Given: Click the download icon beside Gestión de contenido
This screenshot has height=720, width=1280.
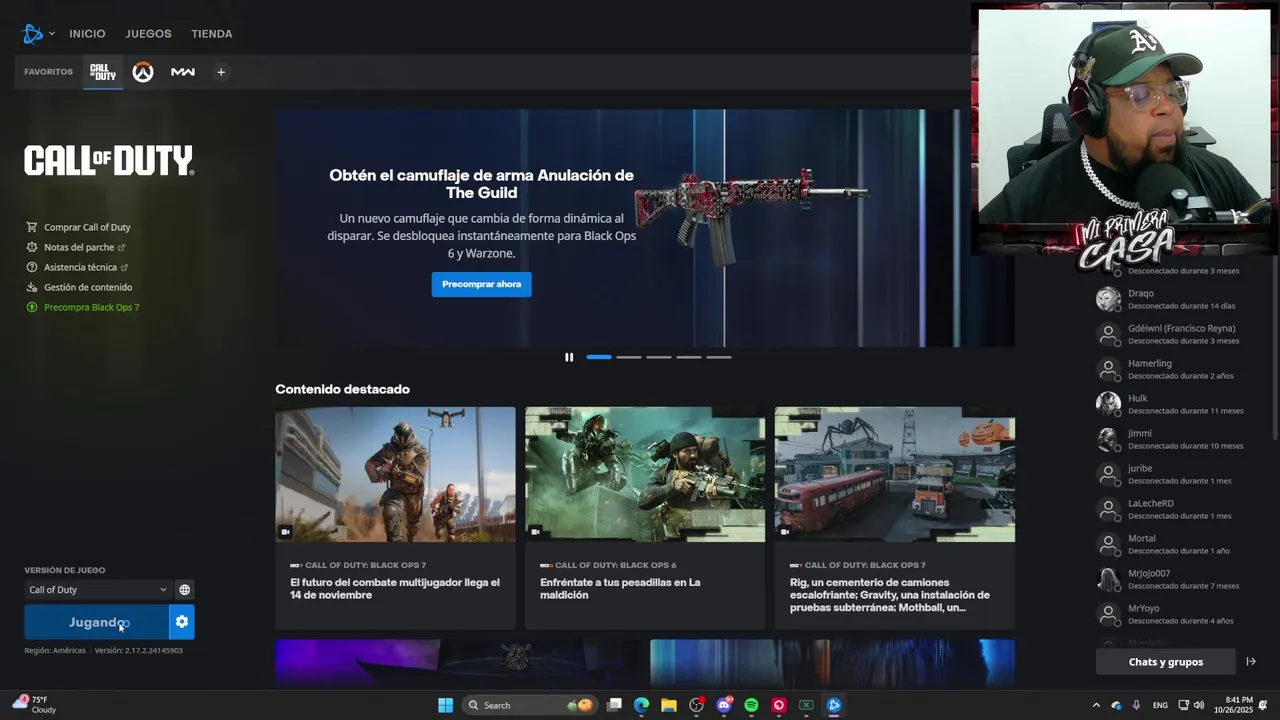Looking at the screenshot, I should 32,287.
